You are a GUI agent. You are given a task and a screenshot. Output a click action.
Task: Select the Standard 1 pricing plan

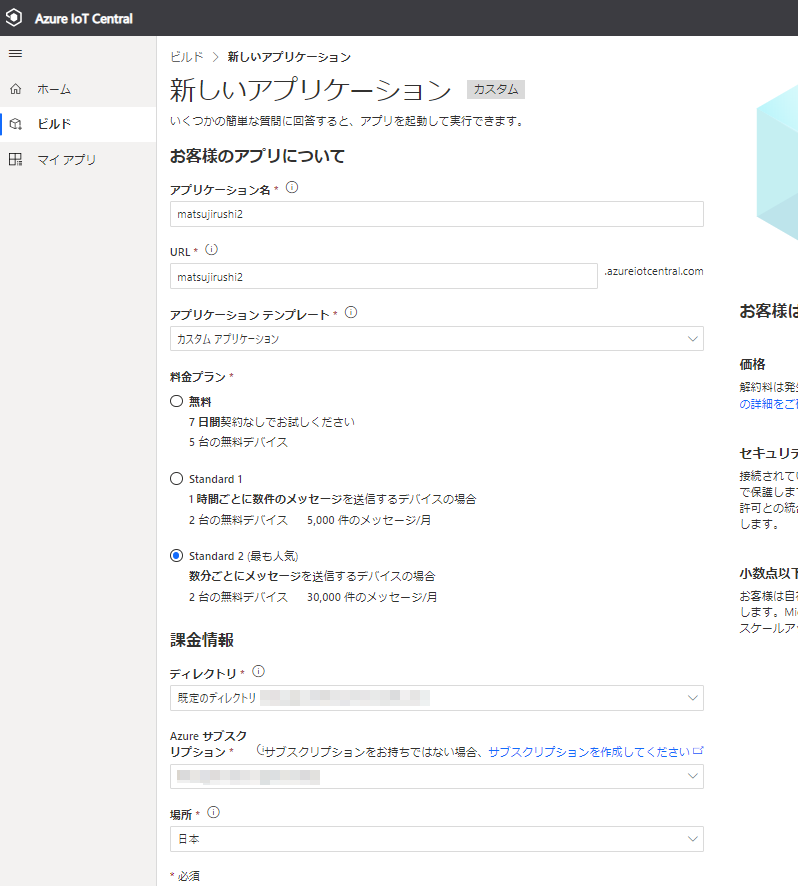pyautogui.click(x=176, y=479)
